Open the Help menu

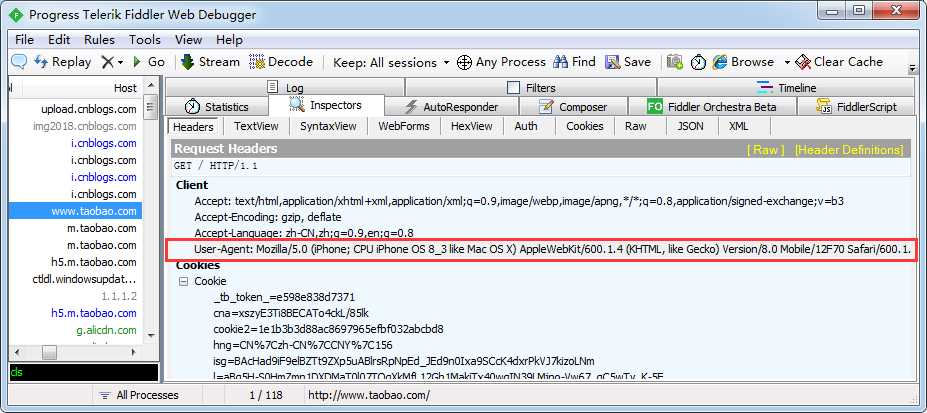pyautogui.click(x=229, y=40)
